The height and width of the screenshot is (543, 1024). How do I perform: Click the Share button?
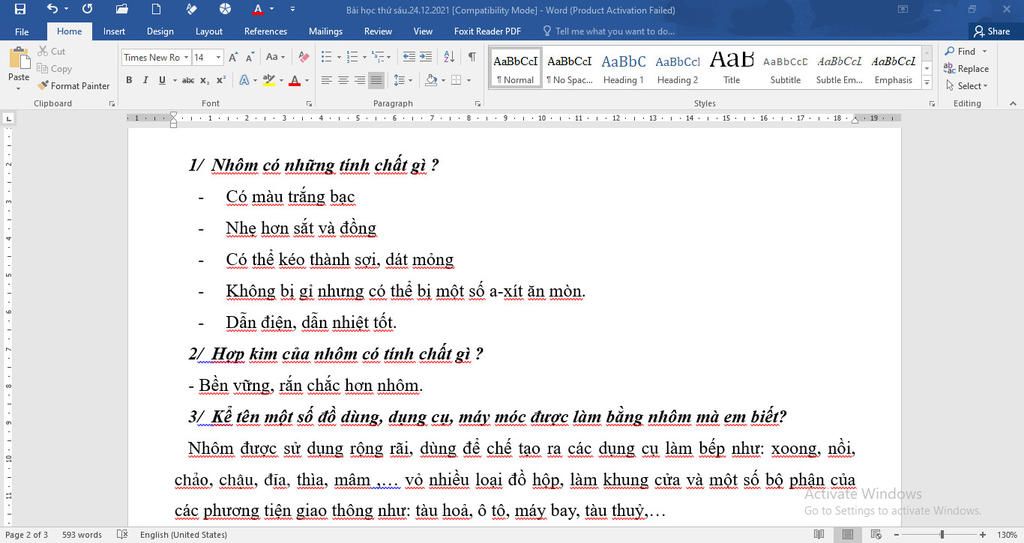point(992,31)
